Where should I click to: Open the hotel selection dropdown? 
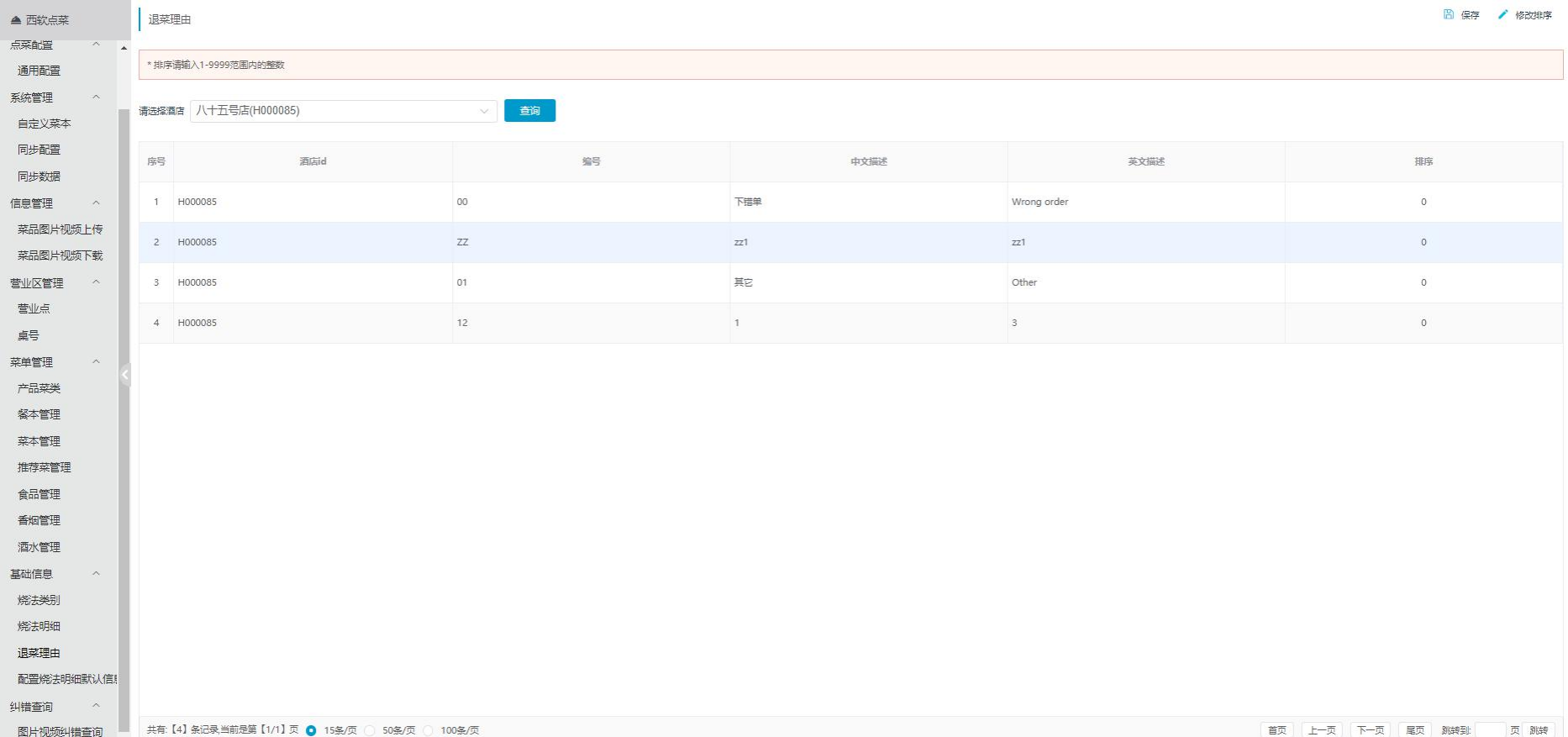tap(343, 111)
